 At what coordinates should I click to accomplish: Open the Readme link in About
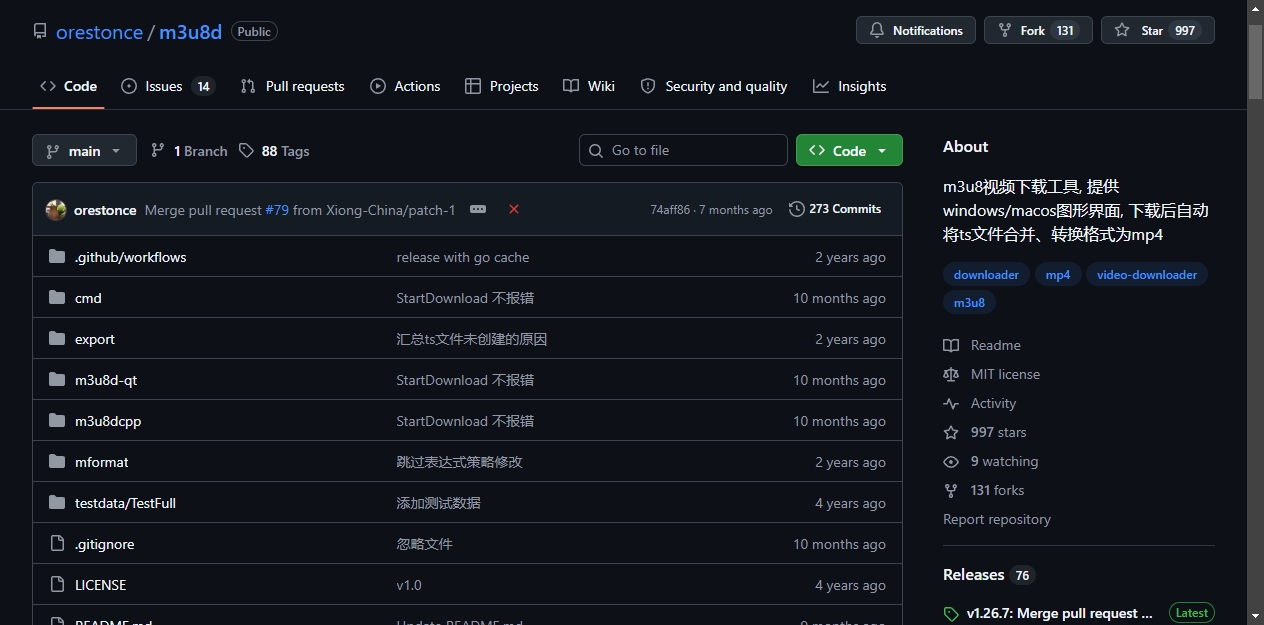tap(982, 345)
